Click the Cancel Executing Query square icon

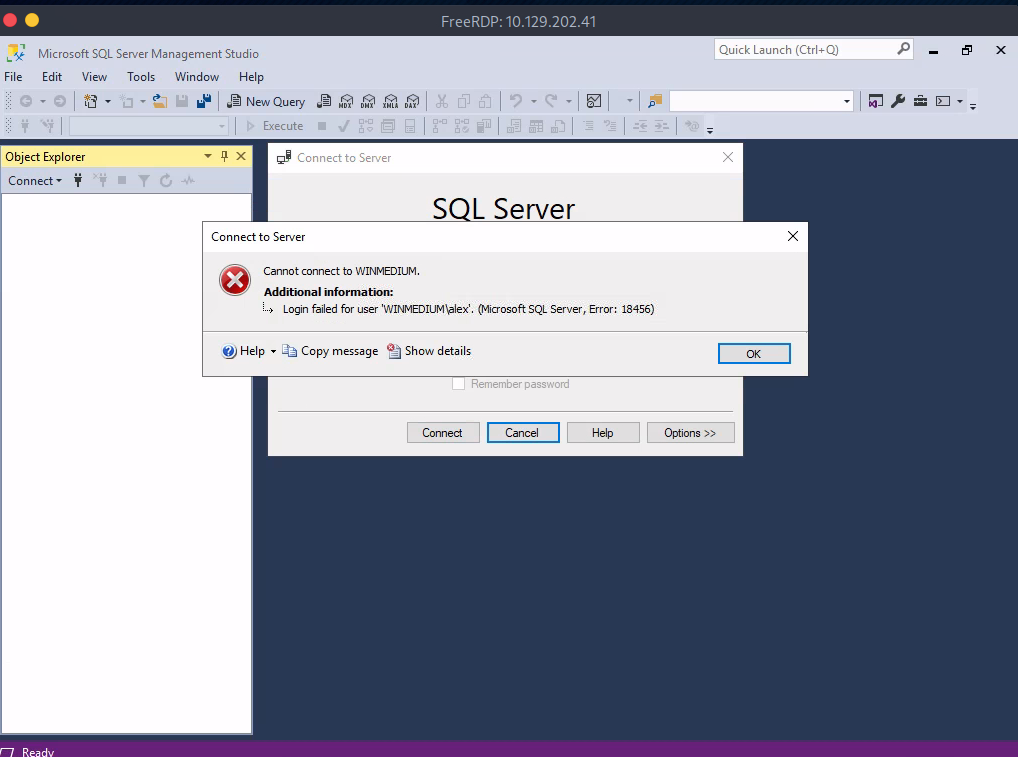coord(322,126)
